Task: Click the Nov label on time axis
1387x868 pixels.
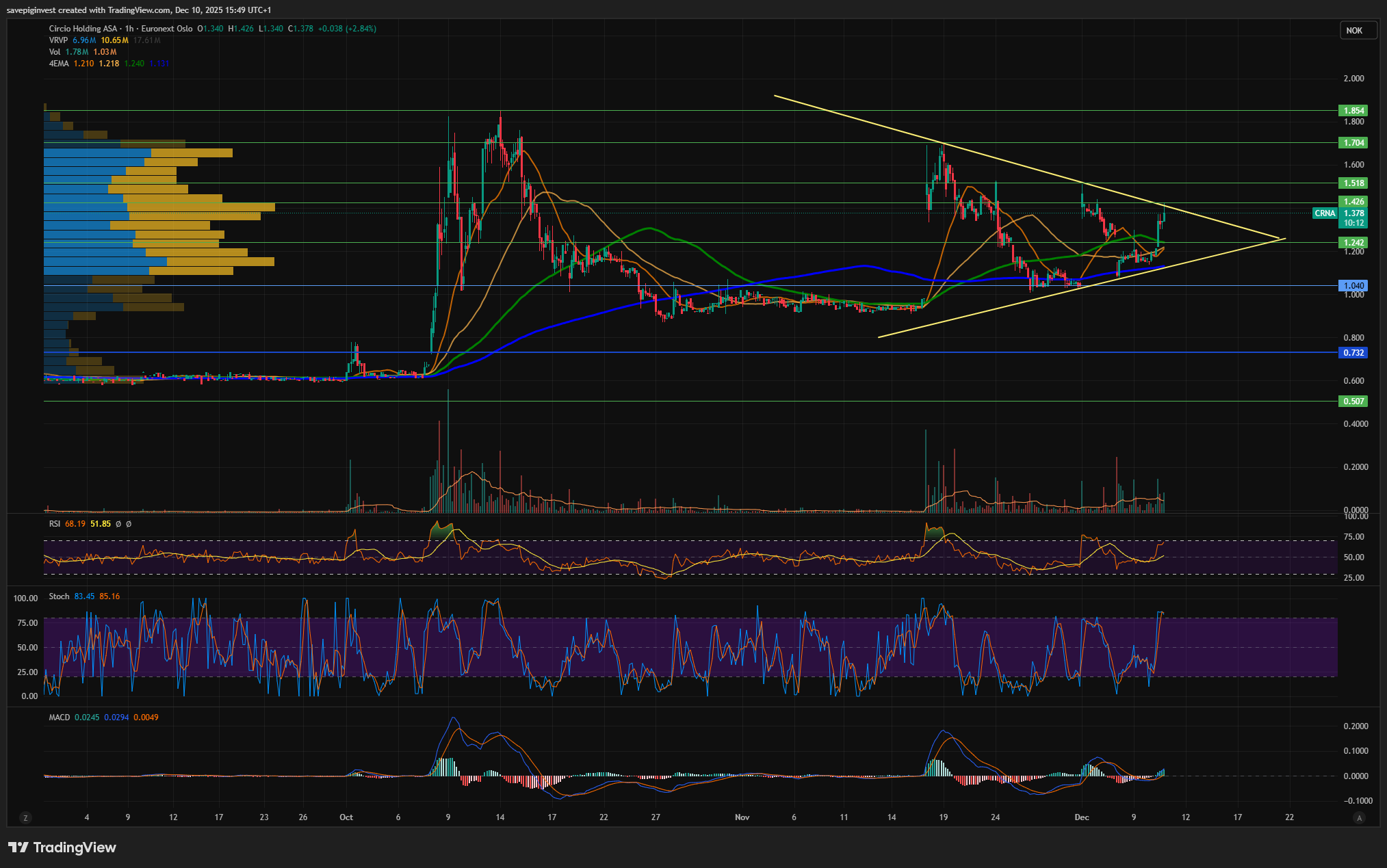Action: pos(742,817)
